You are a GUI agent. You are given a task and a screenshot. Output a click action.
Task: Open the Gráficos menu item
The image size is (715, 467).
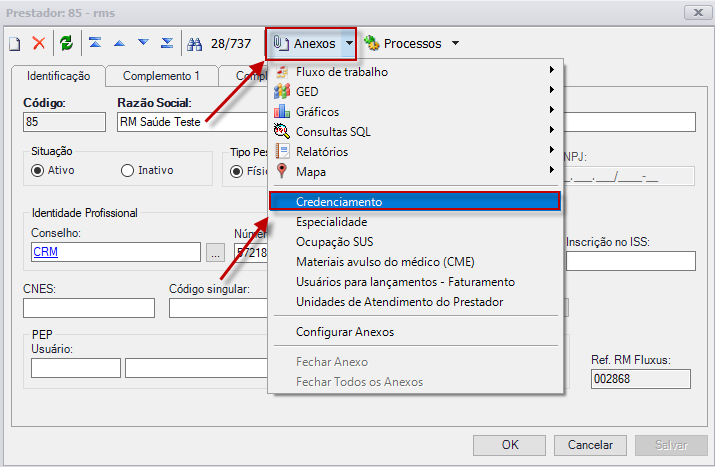point(415,112)
